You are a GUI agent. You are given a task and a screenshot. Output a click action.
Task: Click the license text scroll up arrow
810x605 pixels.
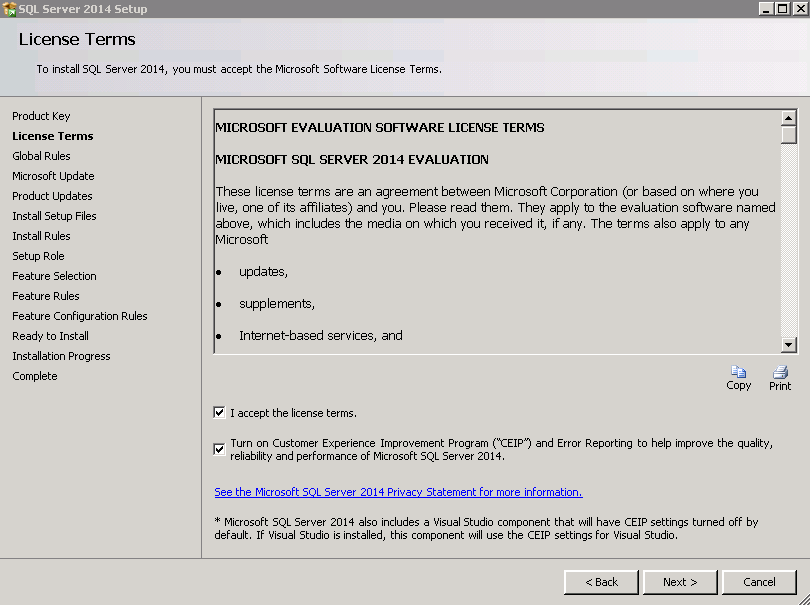point(788,118)
